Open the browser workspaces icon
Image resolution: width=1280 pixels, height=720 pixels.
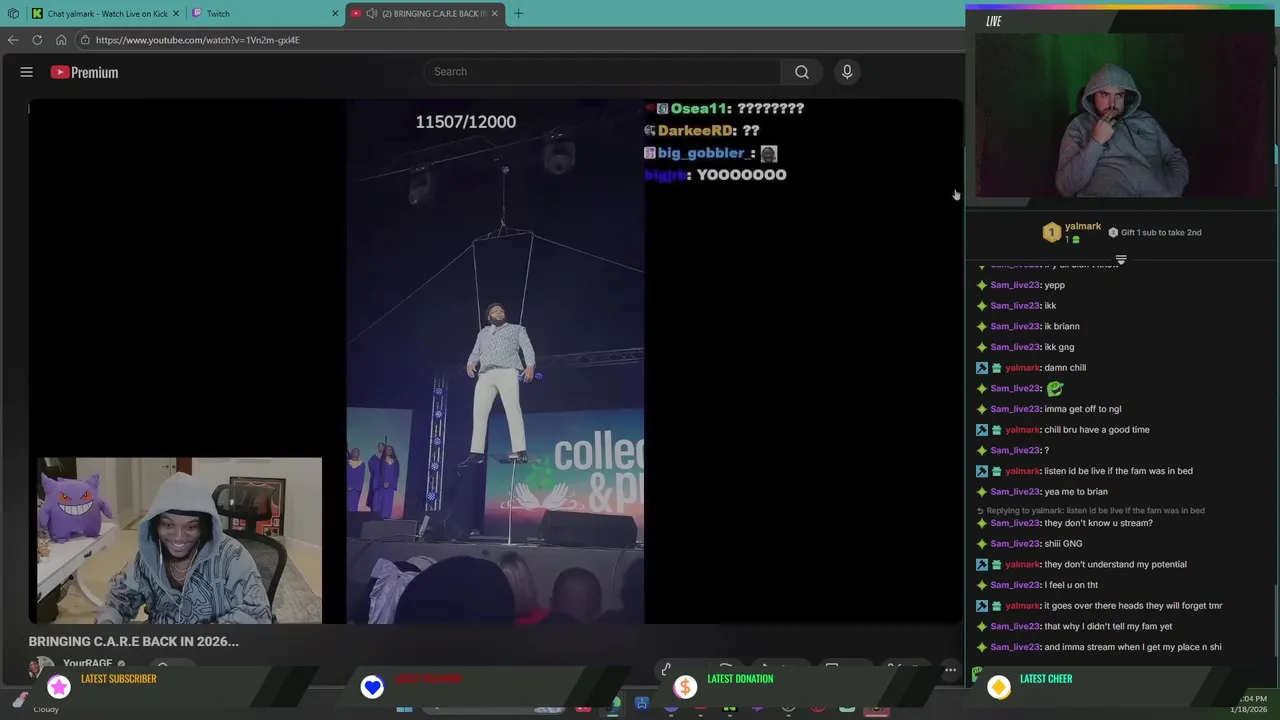[13, 14]
